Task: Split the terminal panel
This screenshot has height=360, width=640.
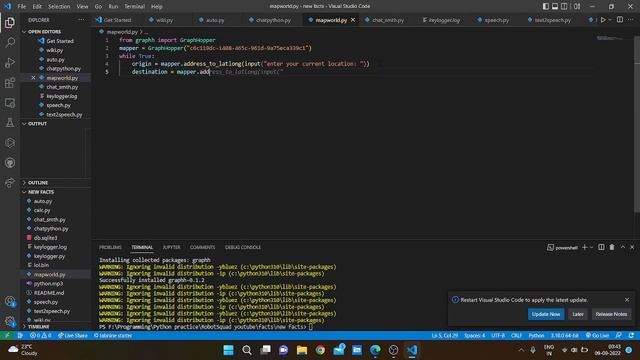Action: click(601, 247)
